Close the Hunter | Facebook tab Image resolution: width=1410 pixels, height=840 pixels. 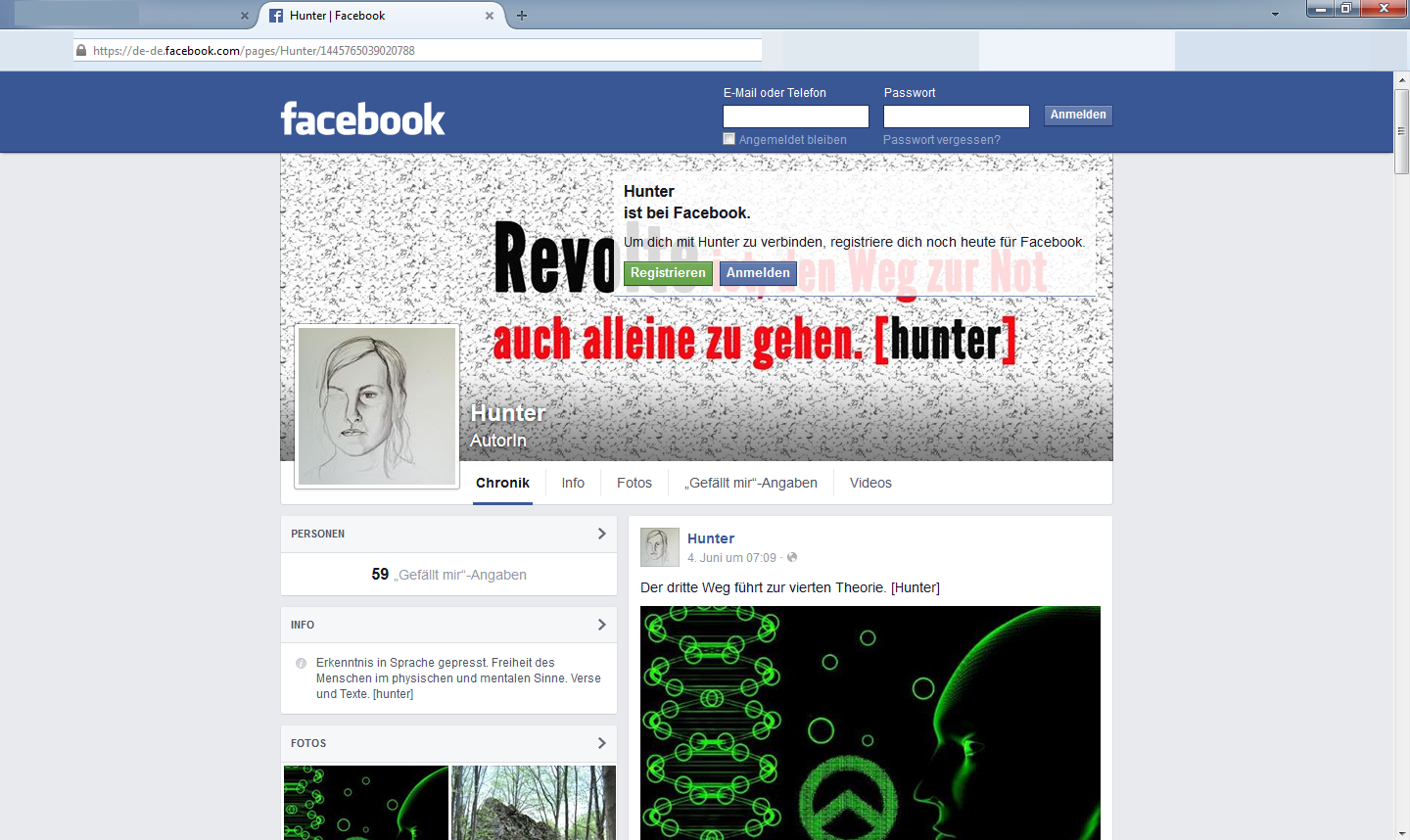point(490,16)
